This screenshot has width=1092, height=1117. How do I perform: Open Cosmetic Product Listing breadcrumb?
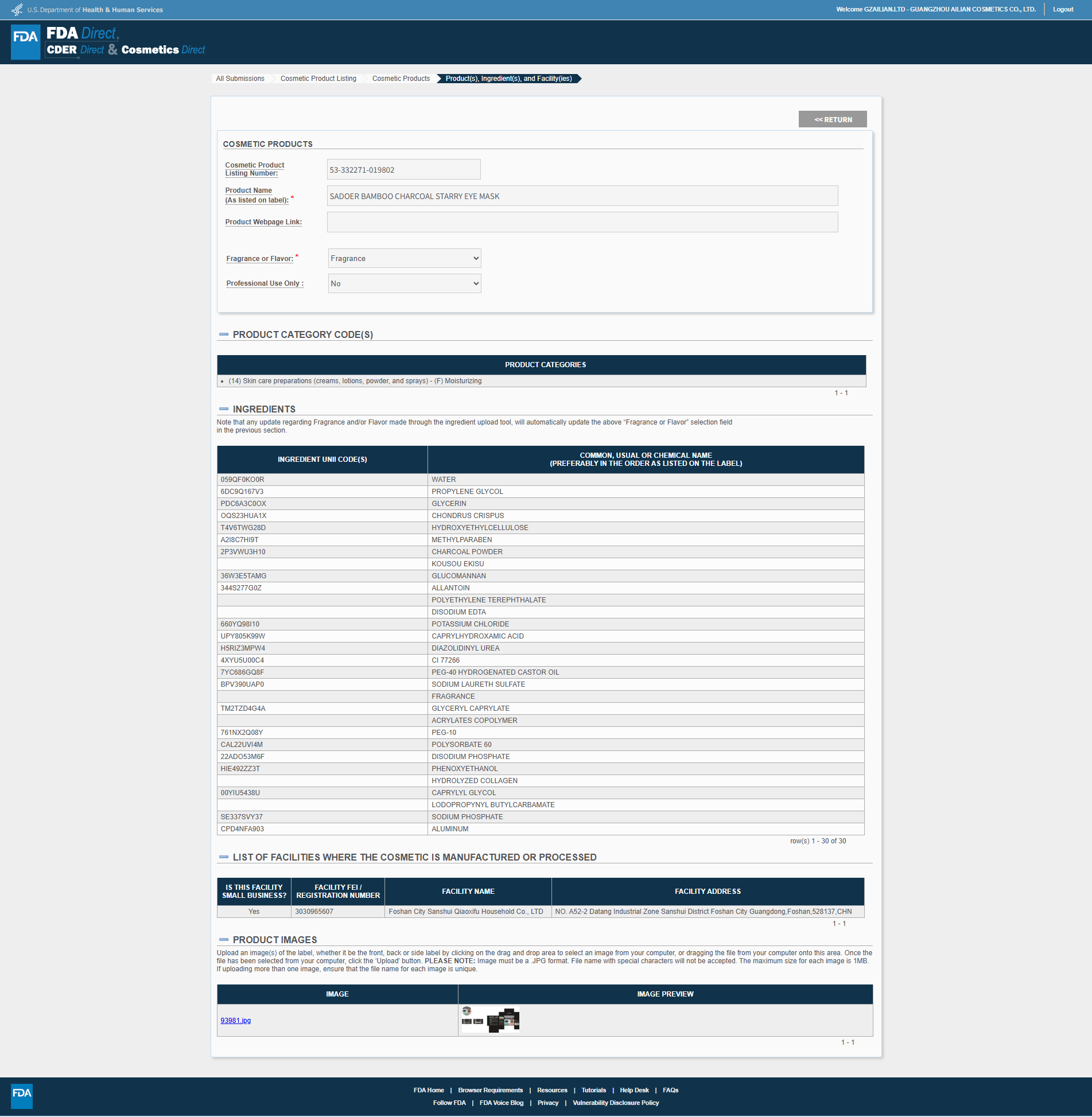click(318, 79)
